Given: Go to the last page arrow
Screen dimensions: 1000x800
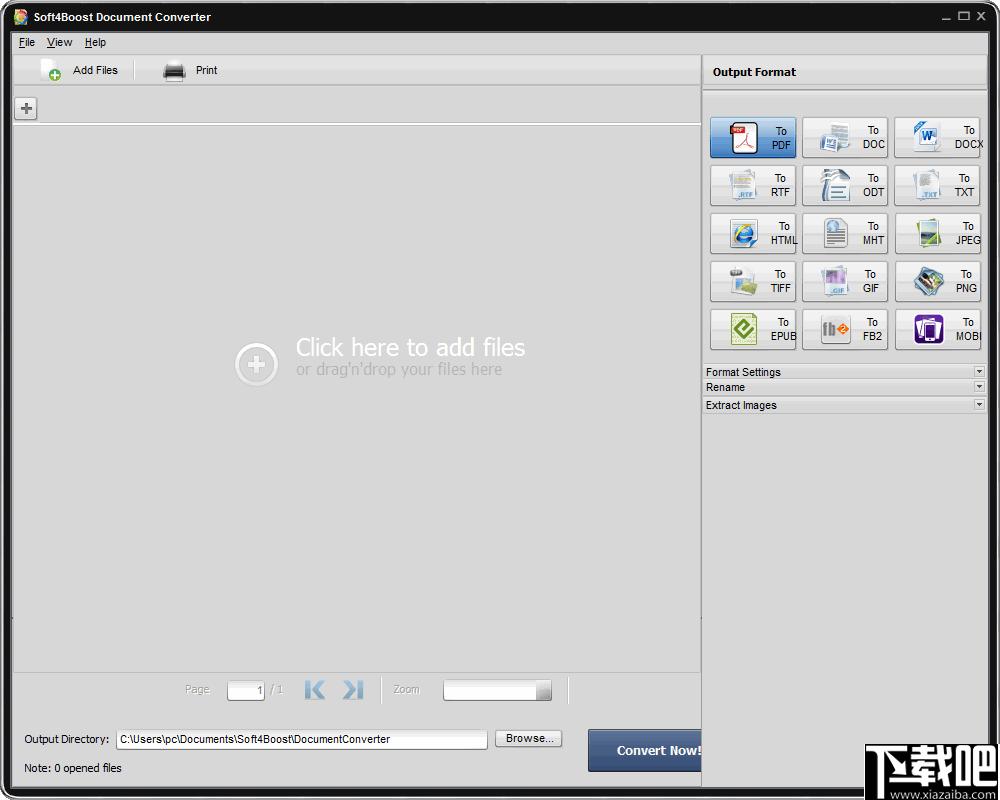Looking at the screenshot, I should pos(353,690).
